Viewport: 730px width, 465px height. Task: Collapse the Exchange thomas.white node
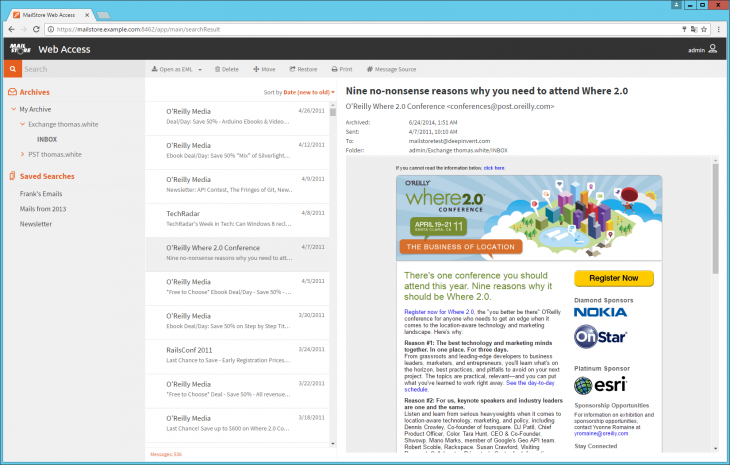tap(22, 124)
